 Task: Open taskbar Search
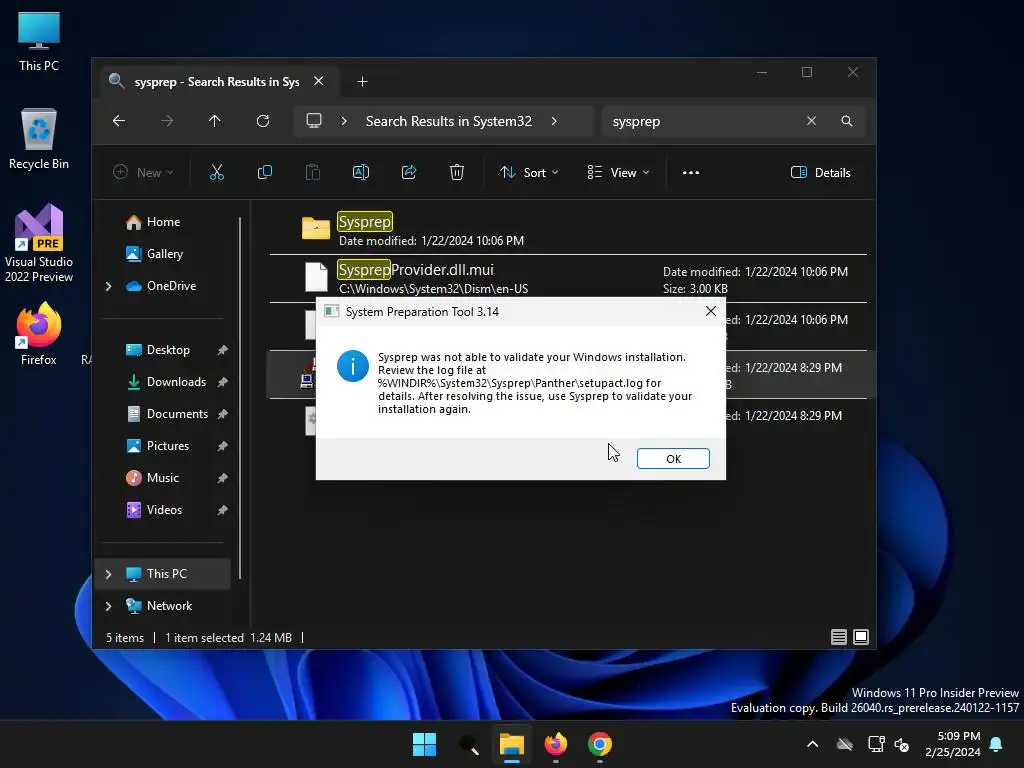pos(468,744)
